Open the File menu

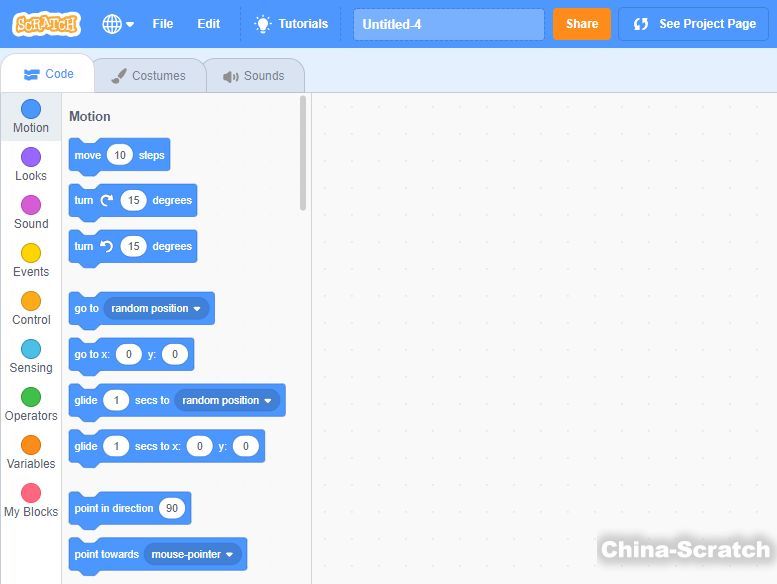pos(162,24)
